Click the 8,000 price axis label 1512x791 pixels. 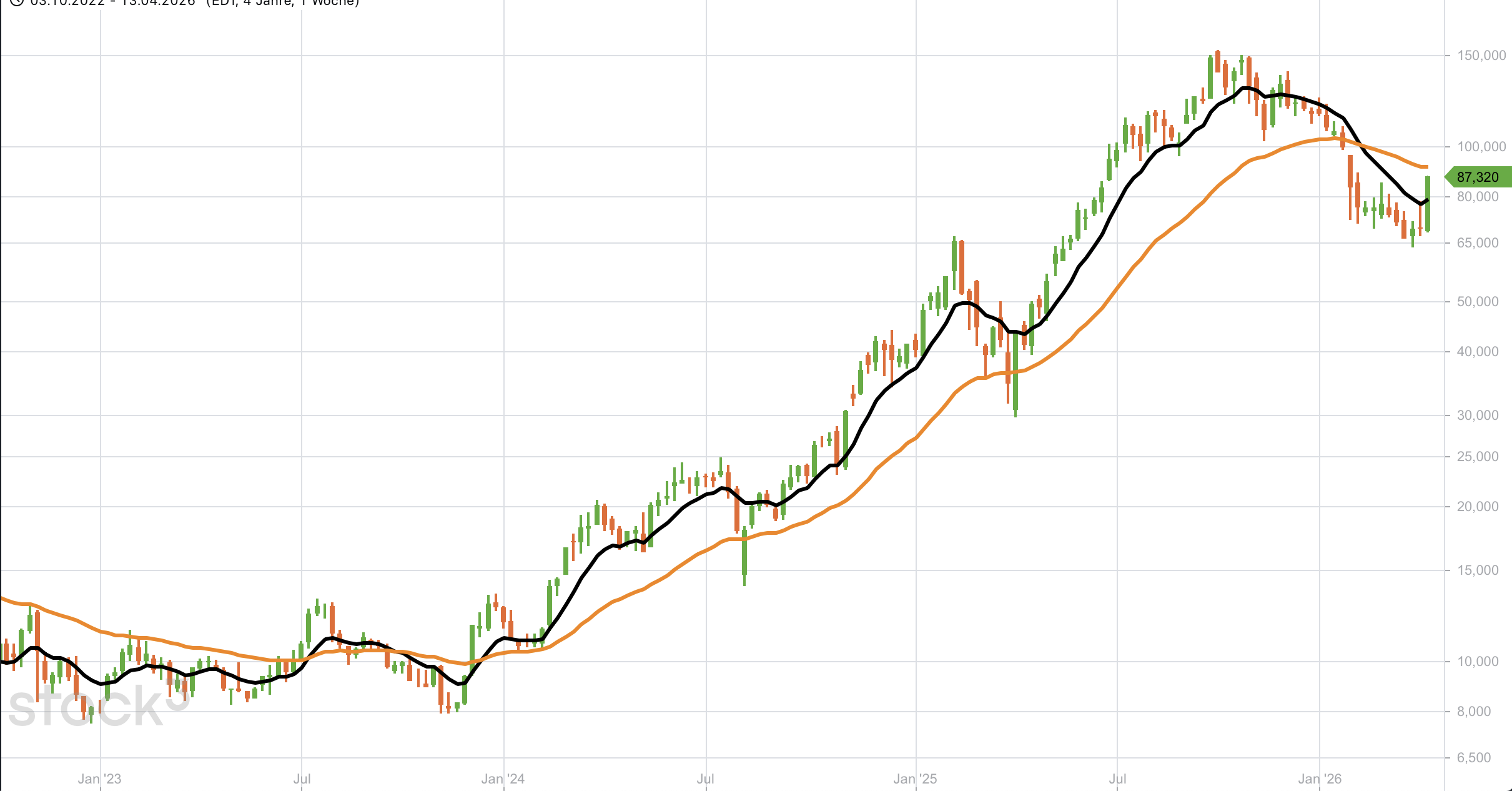click(x=1474, y=712)
